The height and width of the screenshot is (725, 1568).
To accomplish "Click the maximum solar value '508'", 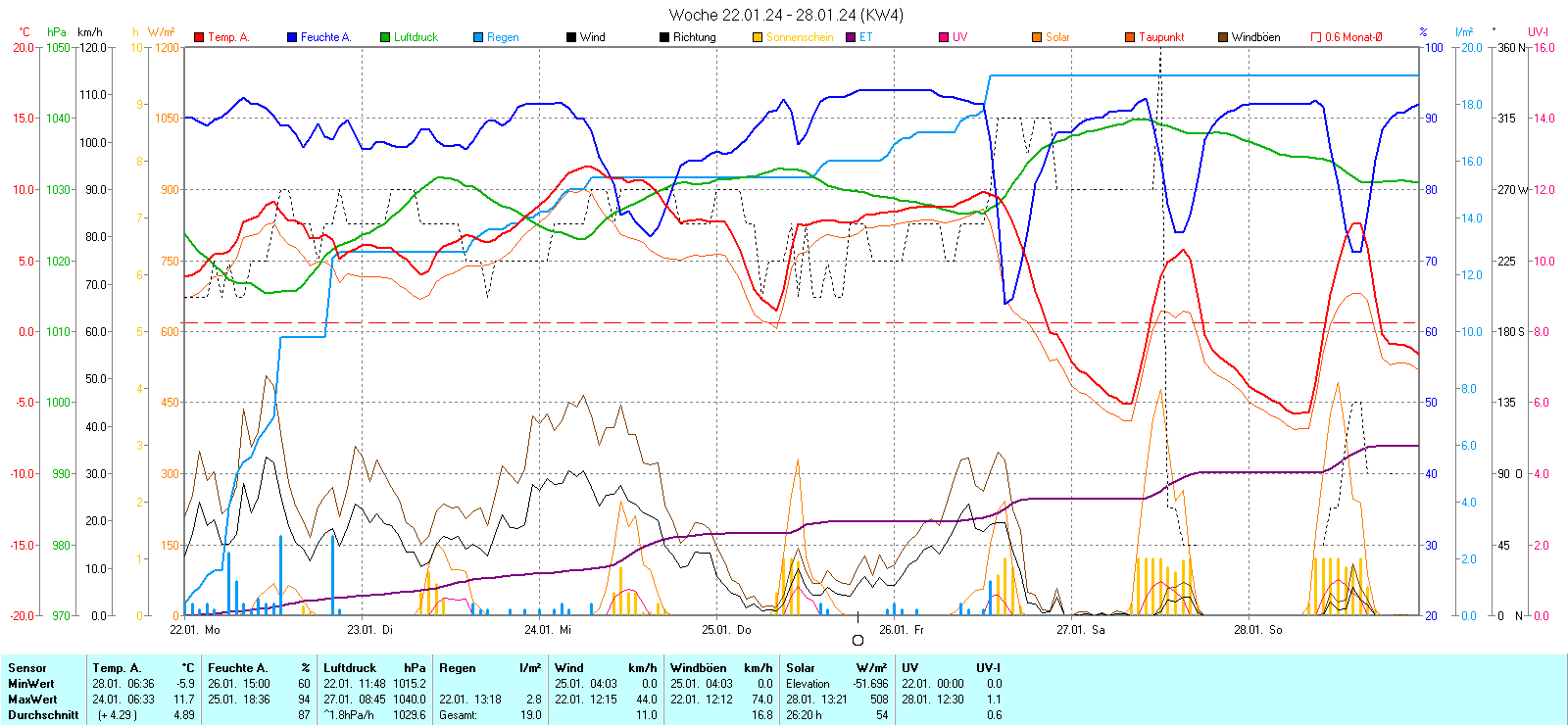I will (x=879, y=700).
